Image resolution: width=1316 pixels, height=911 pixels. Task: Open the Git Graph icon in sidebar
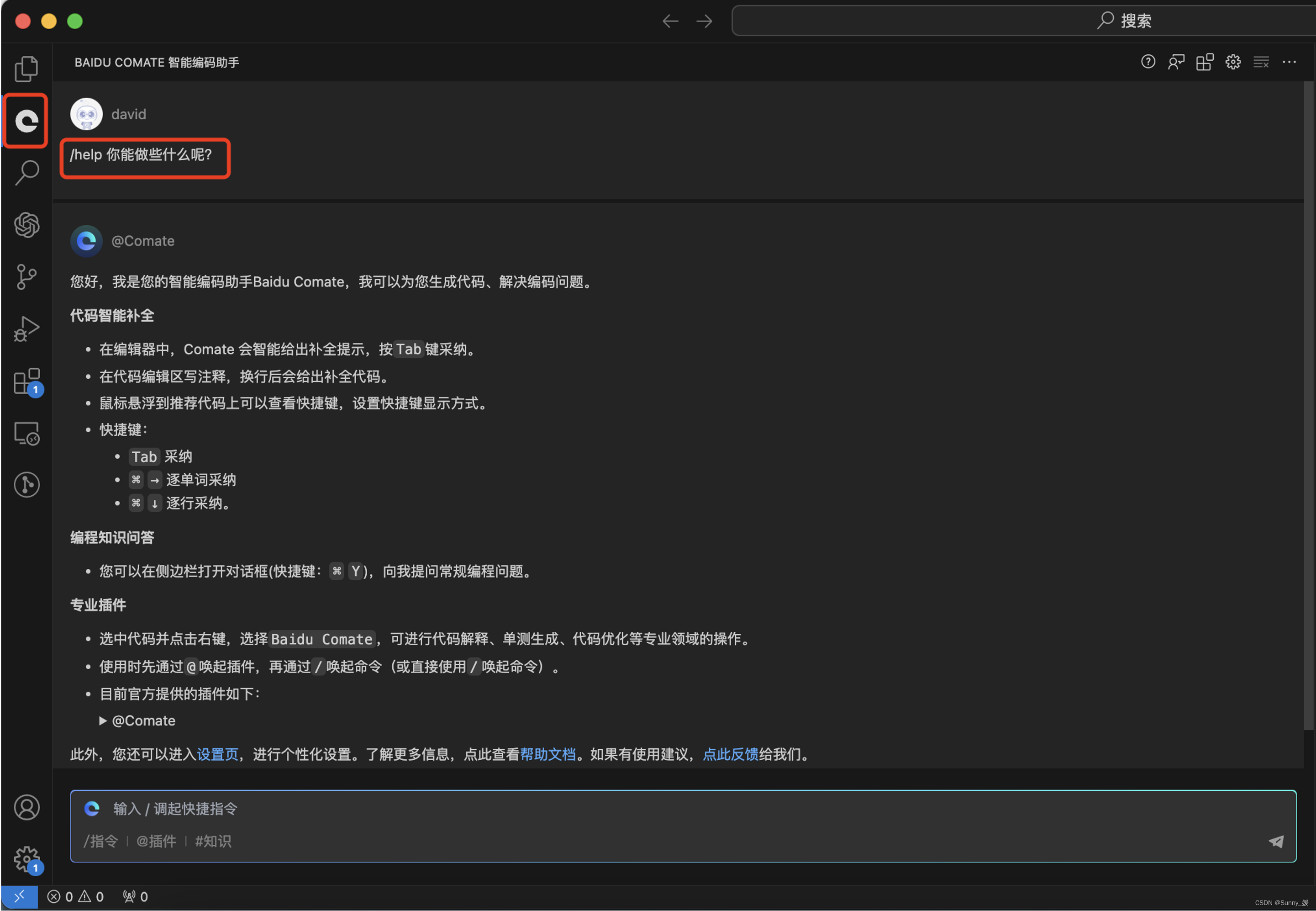click(26, 485)
